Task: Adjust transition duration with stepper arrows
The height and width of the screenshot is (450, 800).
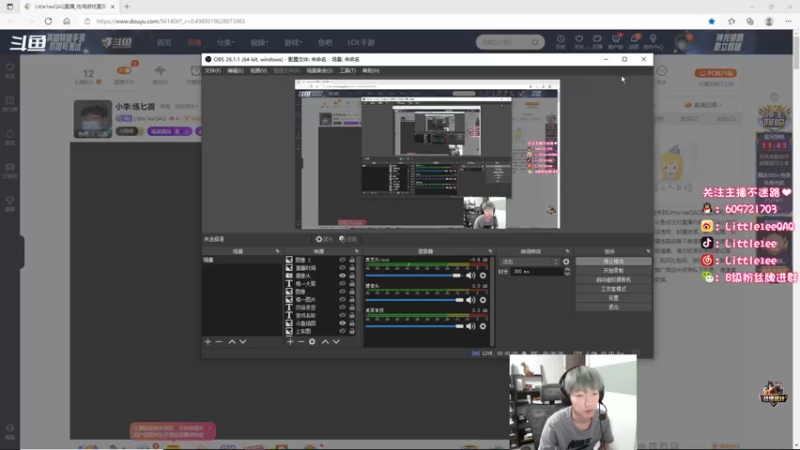Action: tap(567, 271)
